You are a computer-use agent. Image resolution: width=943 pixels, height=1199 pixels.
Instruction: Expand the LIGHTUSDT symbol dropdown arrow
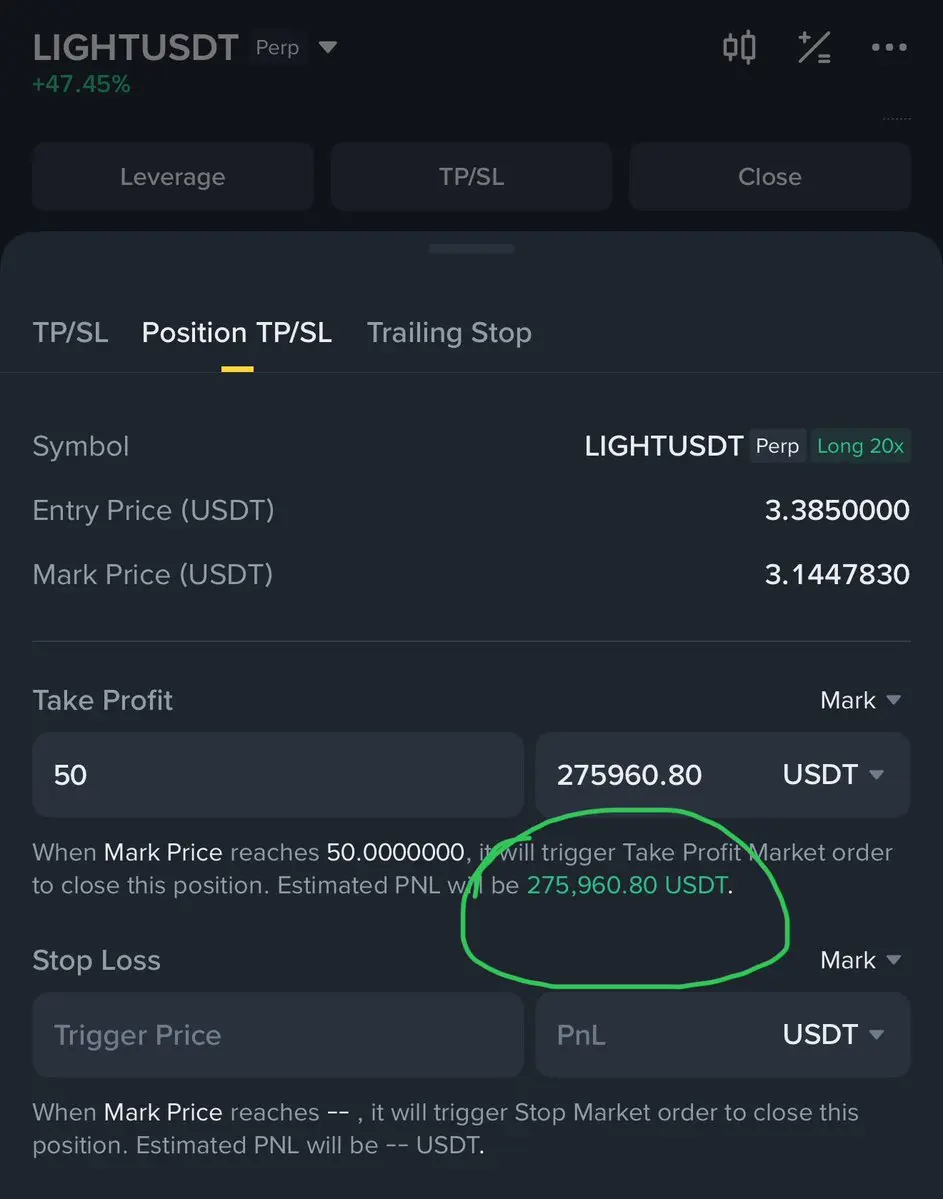(327, 47)
